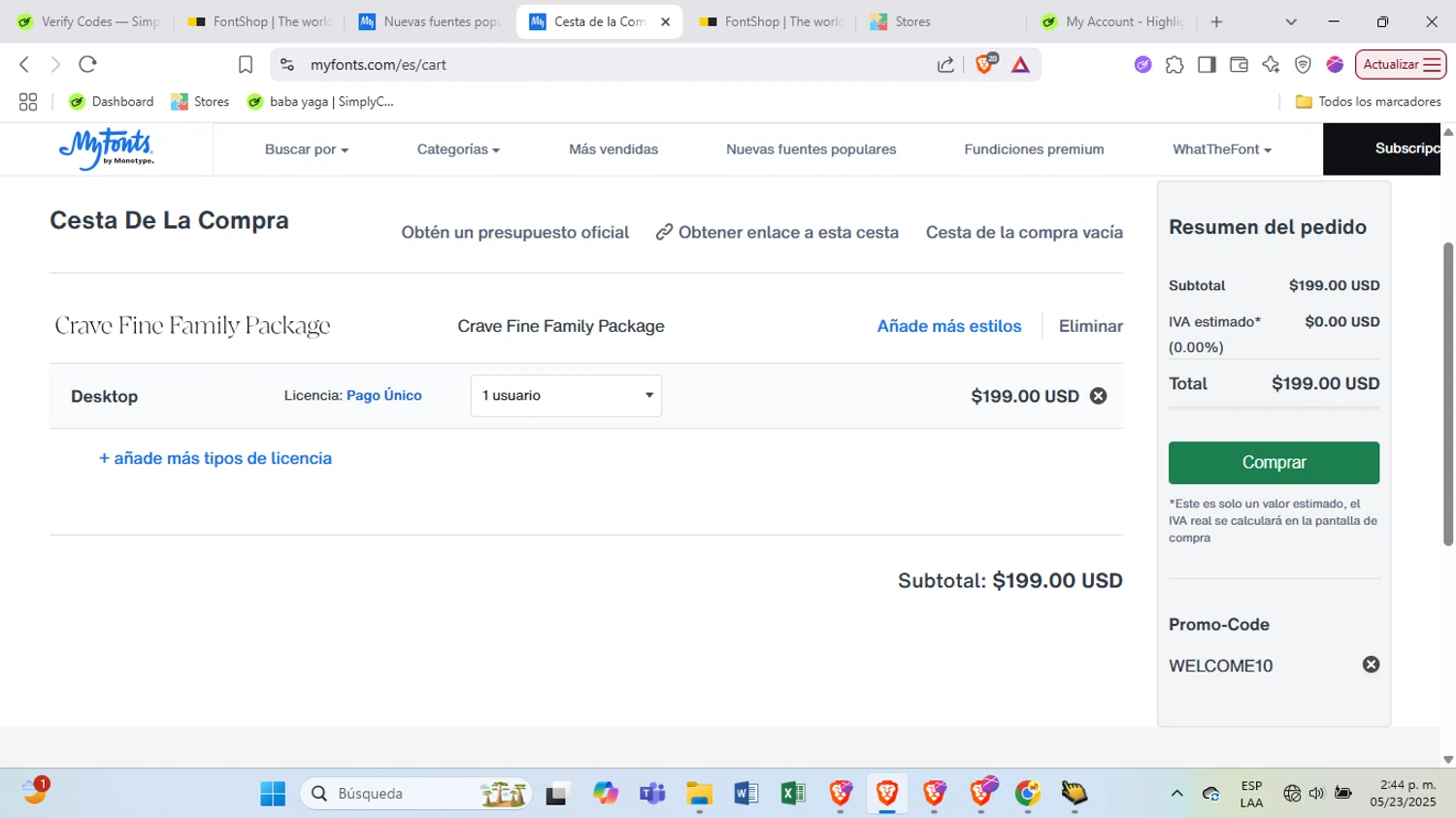Switch to My Account tab

click(x=1112, y=21)
